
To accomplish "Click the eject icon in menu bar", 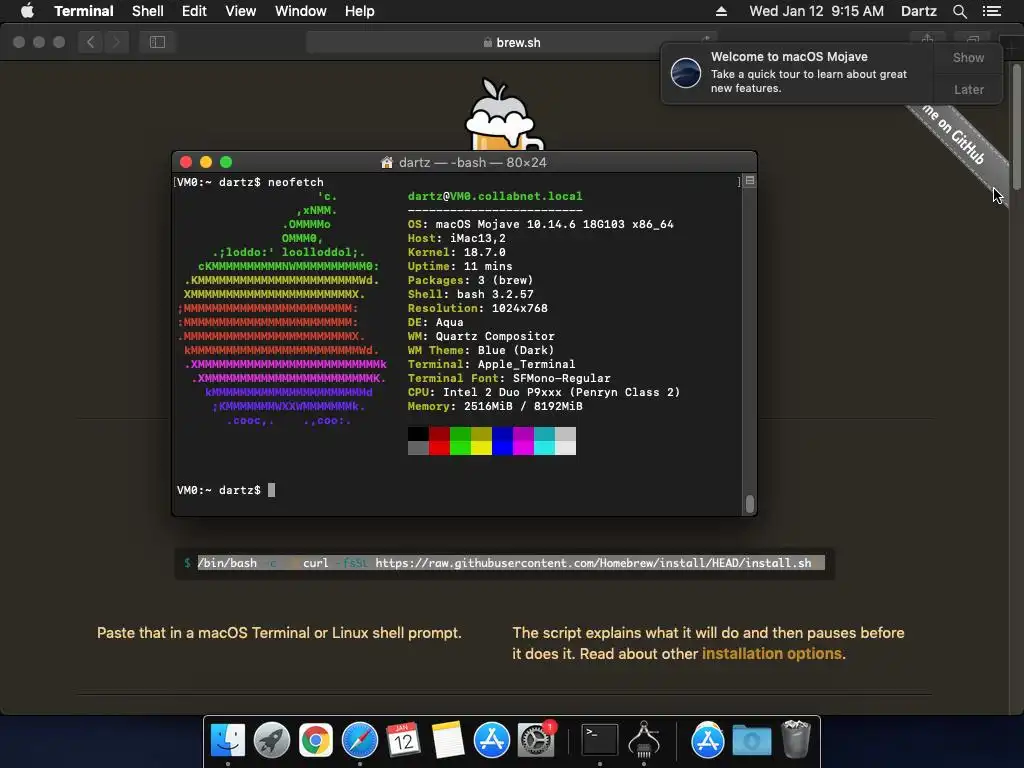I will (721, 11).
